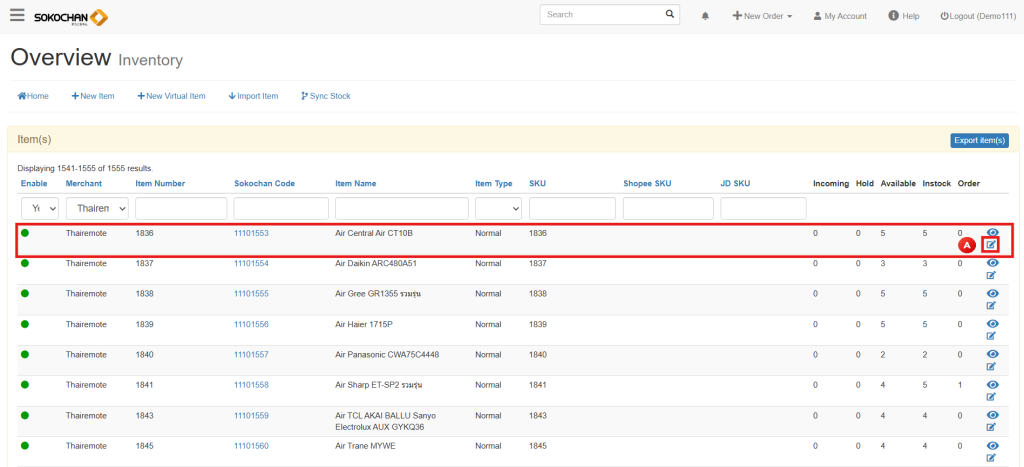Viewport: 1024px width, 467px height.
Task: Expand the Enable filter dropdown
Action: (x=39, y=208)
